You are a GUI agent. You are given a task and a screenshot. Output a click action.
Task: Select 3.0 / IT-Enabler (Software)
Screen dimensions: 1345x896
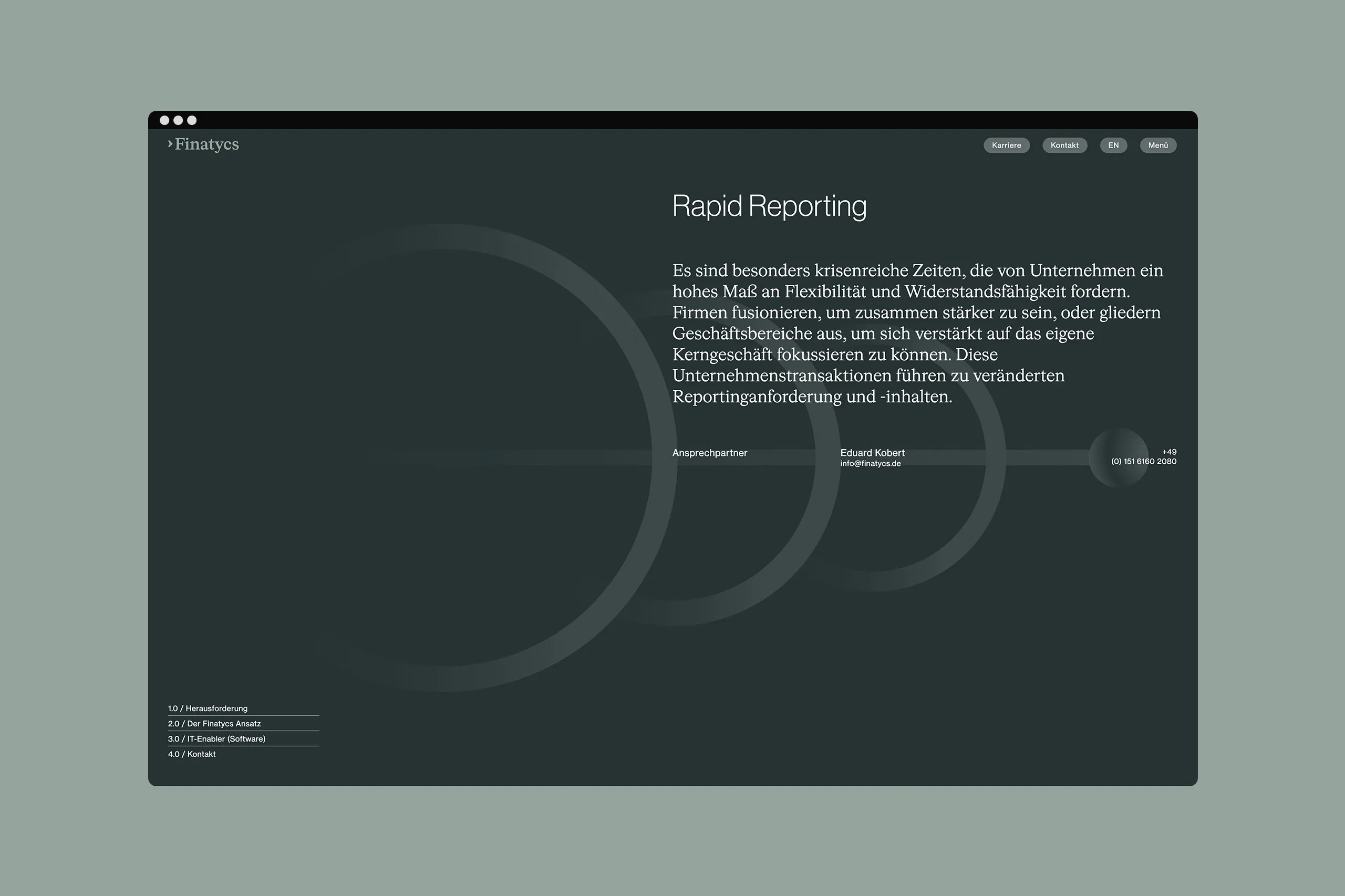pyautogui.click(x=216, y=739)
